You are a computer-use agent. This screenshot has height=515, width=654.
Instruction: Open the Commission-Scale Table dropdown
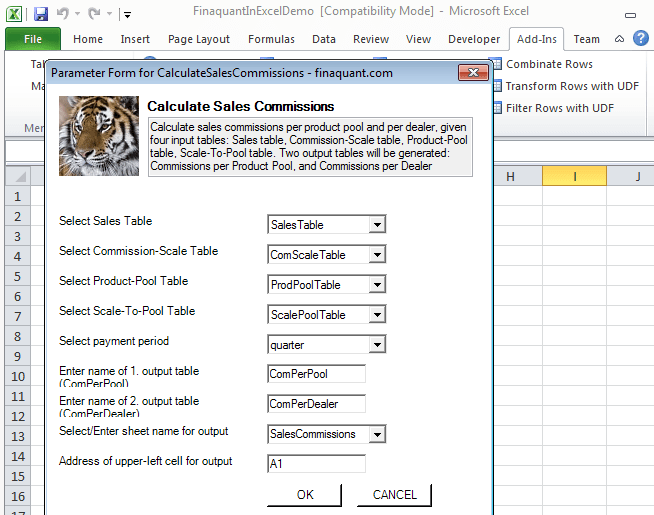[377, 255]
